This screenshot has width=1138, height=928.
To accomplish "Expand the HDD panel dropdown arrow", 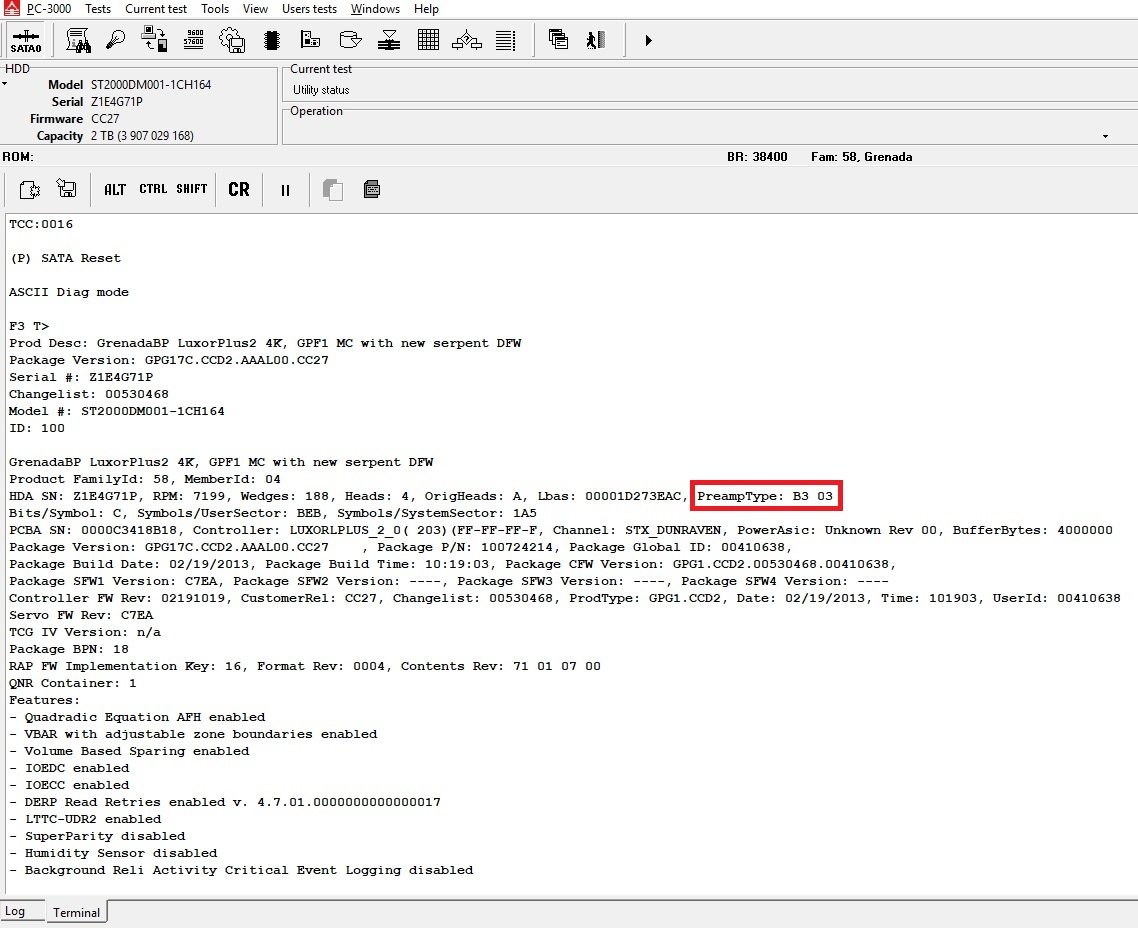I will 5,84.
